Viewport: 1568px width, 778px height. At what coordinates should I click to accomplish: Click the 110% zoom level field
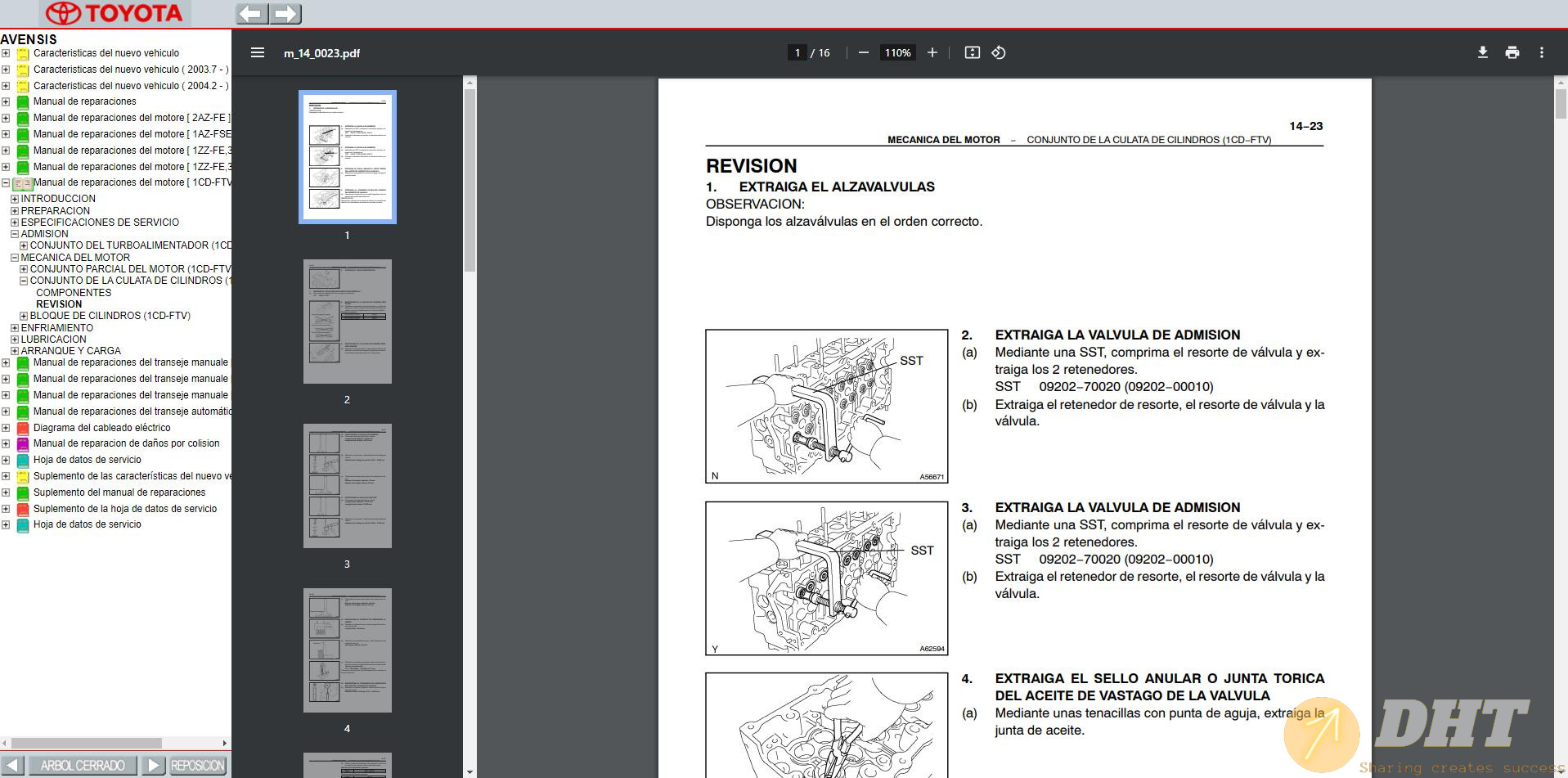point(897,52)
